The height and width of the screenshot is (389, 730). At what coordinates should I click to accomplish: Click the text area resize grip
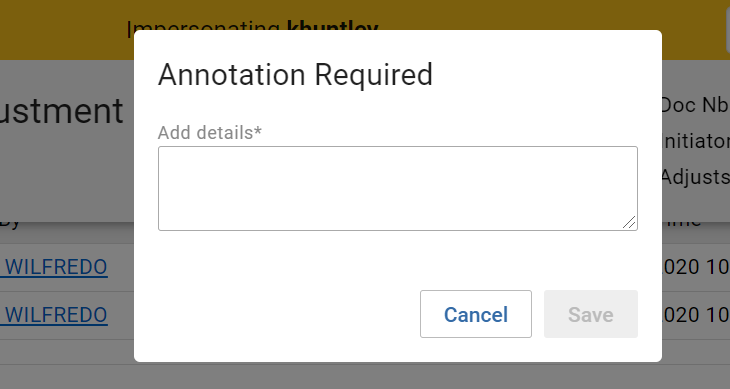pos(629,222)
